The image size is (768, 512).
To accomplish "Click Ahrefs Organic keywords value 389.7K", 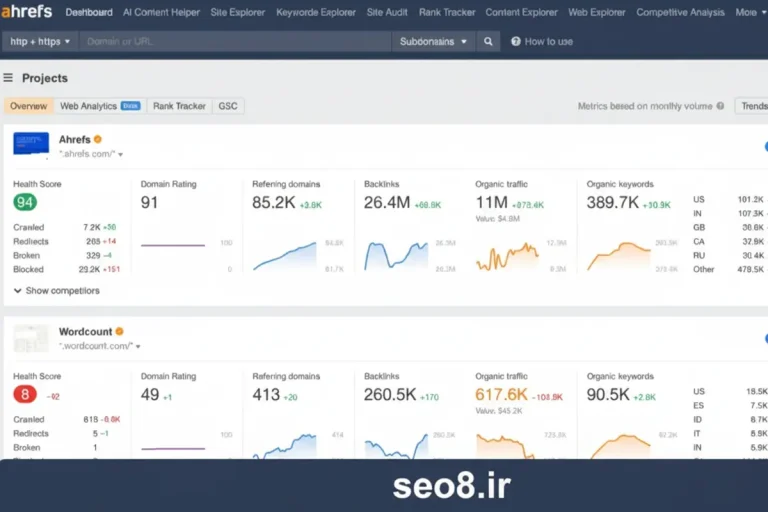I will pos(613,202).
